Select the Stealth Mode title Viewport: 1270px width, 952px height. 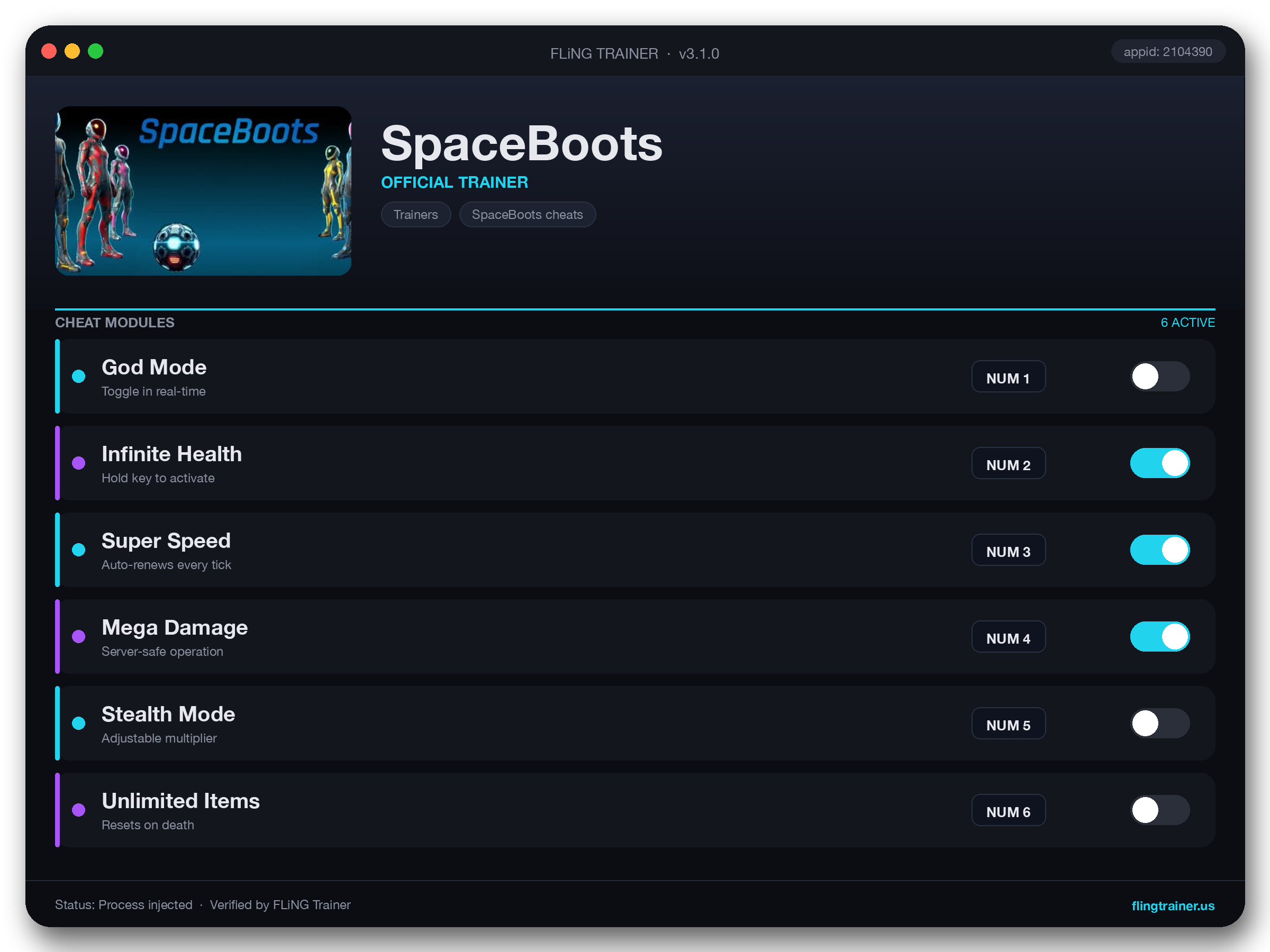point(168,714)
